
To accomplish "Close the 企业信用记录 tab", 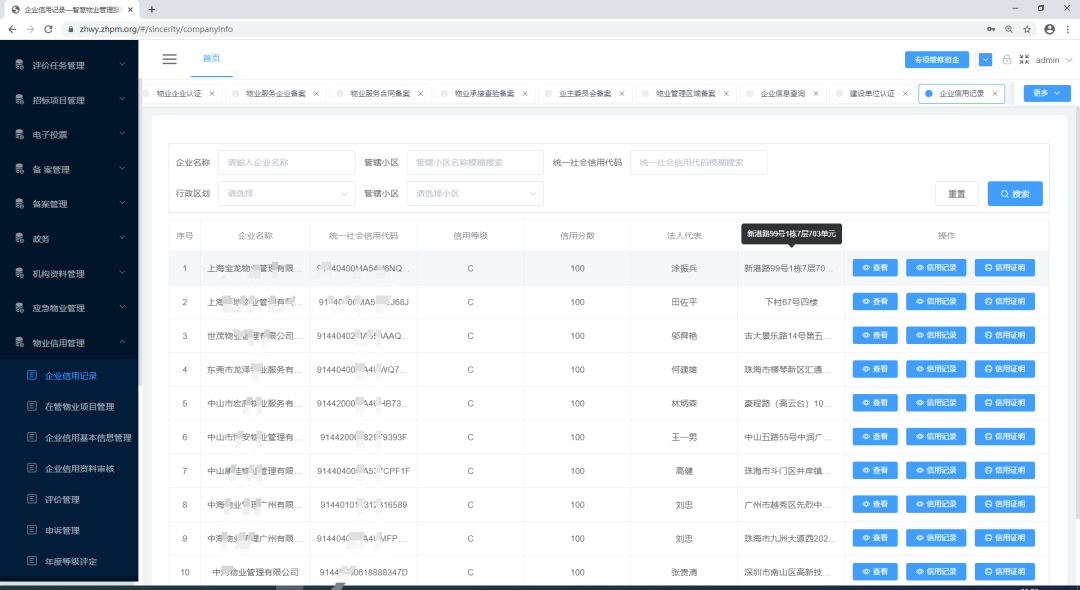I will click(x=994, y=94).
